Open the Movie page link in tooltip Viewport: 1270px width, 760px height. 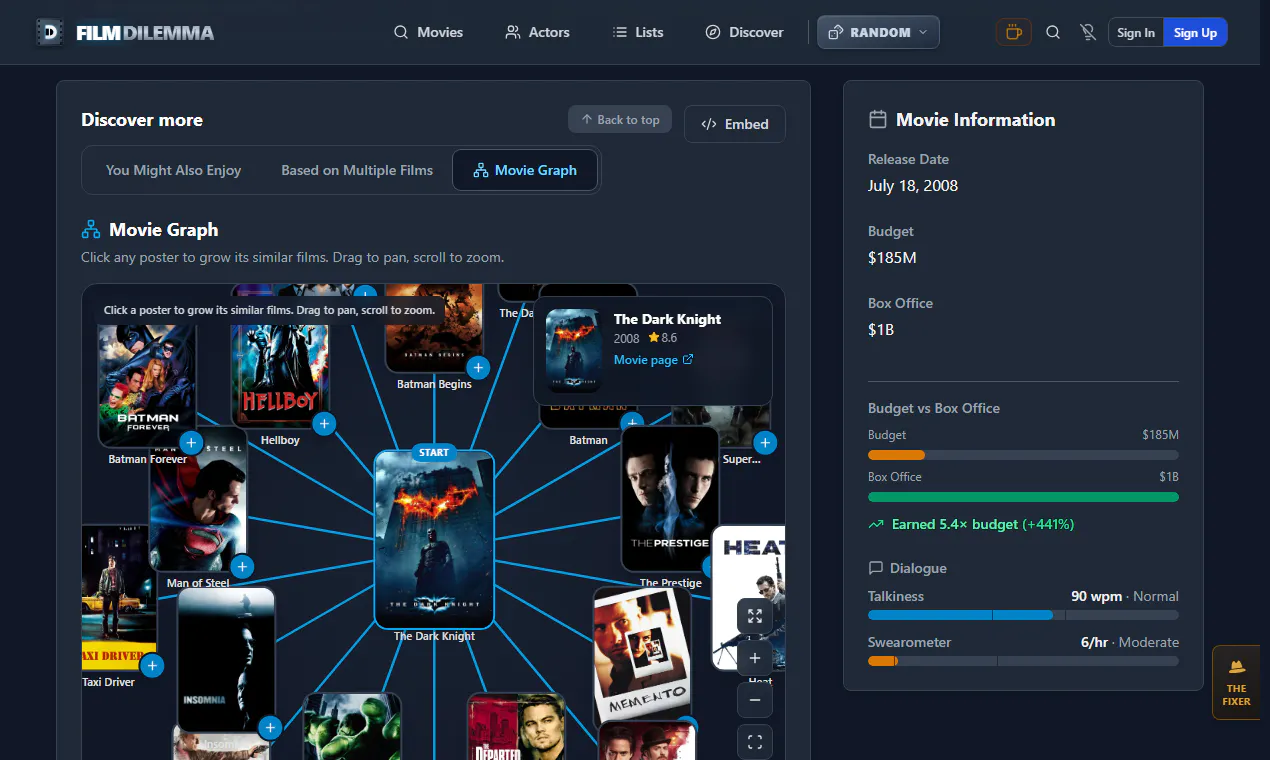(x=653, y=360)
